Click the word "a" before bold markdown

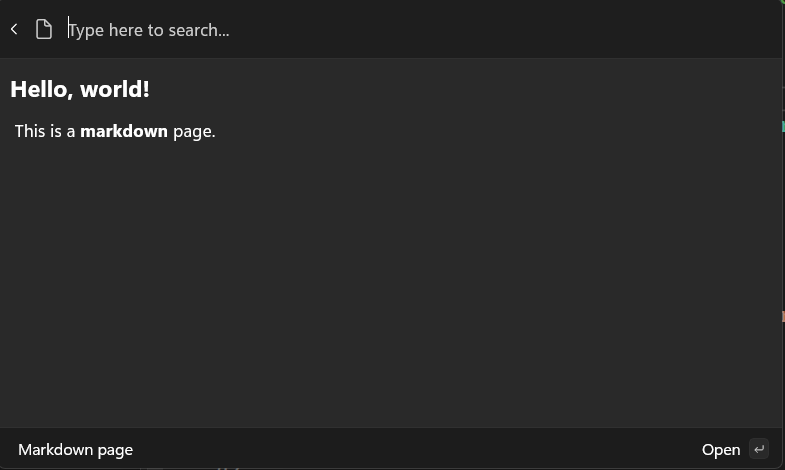point(71,131)
